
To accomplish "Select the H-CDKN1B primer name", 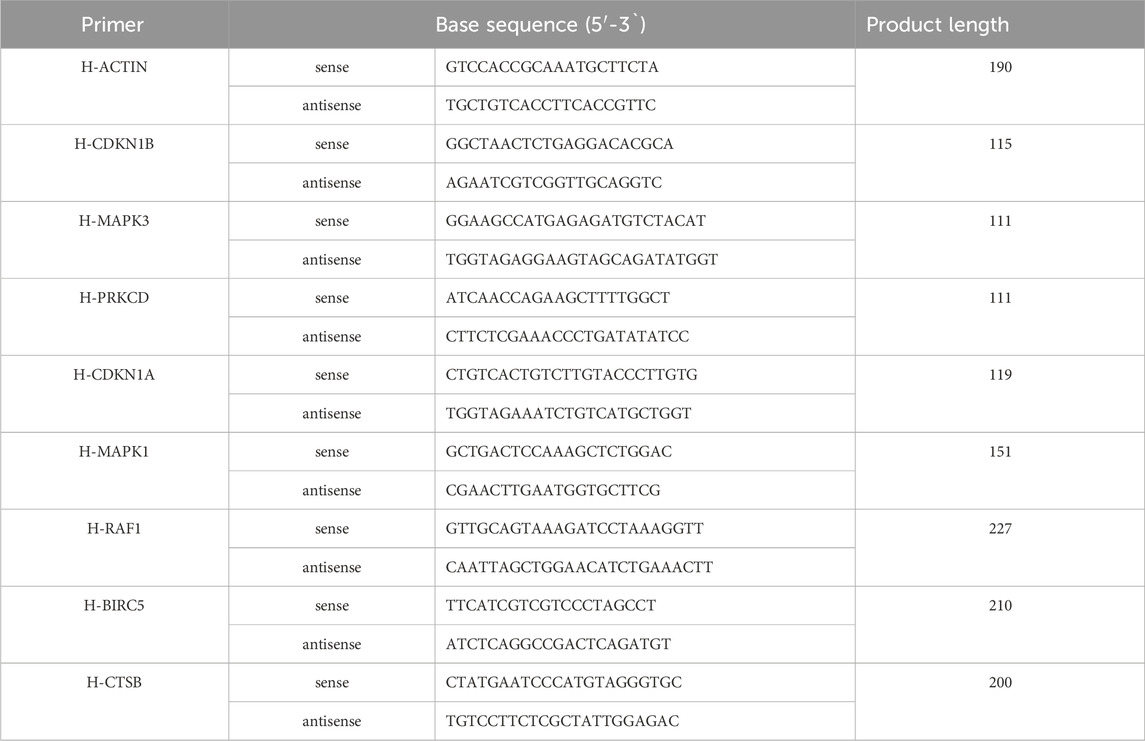I will pos(114,144).
